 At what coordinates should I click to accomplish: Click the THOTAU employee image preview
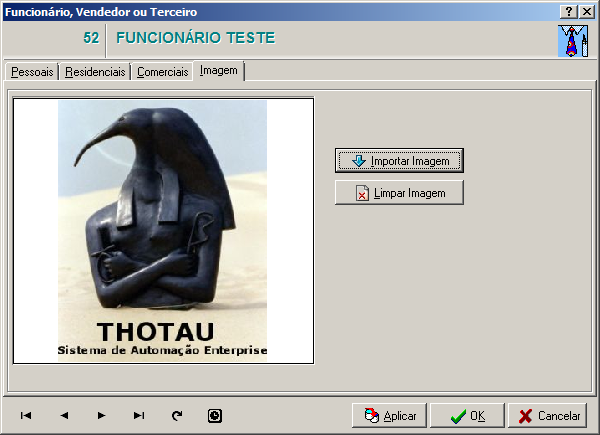tap(163, 230)
